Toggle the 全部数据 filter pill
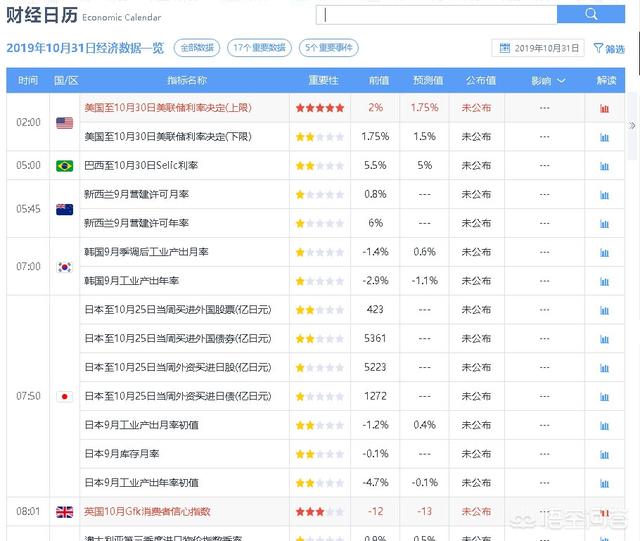 pyautogui.click(x=196, y=48)
